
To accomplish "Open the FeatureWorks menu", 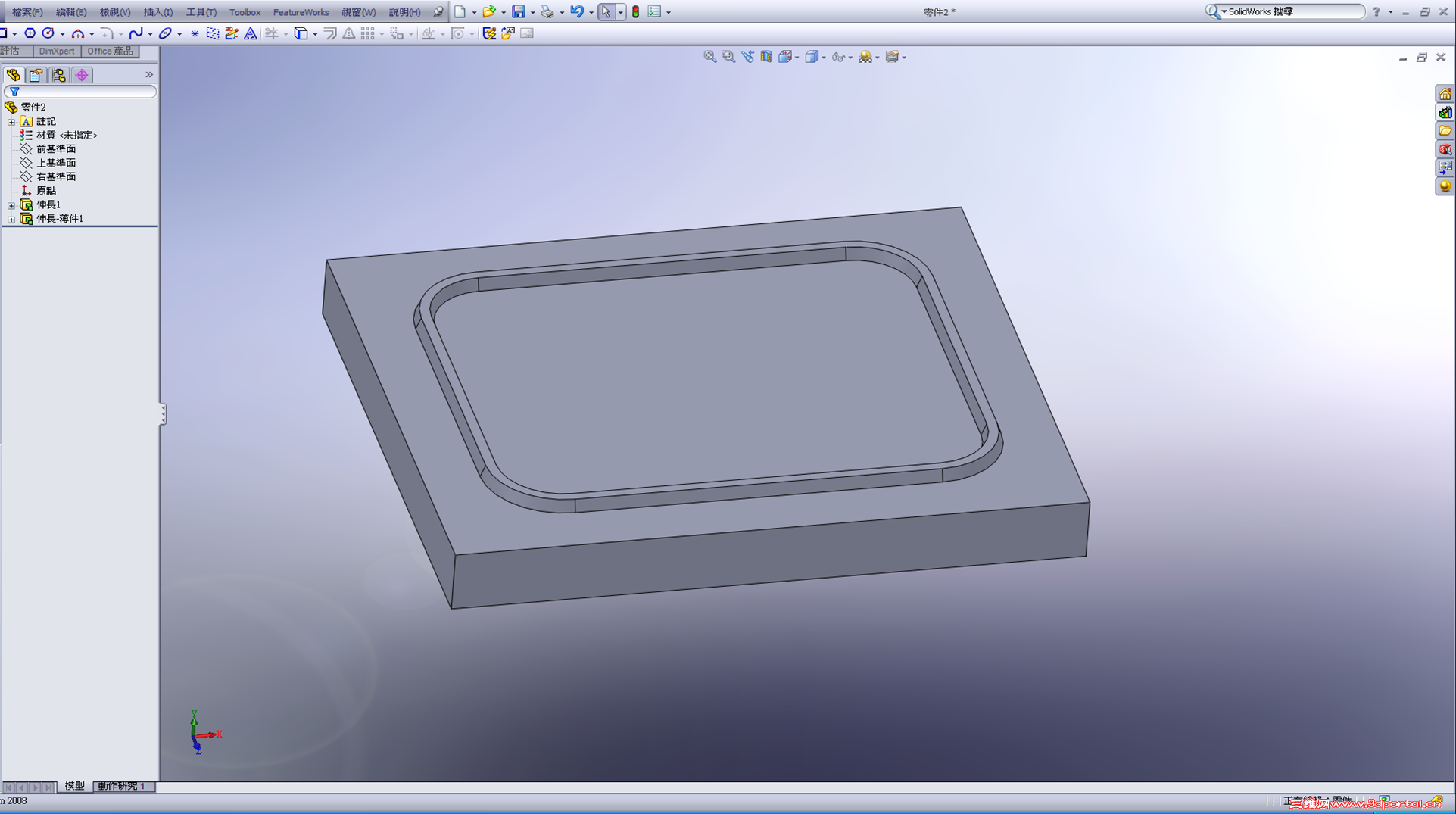I will [301, 12].
